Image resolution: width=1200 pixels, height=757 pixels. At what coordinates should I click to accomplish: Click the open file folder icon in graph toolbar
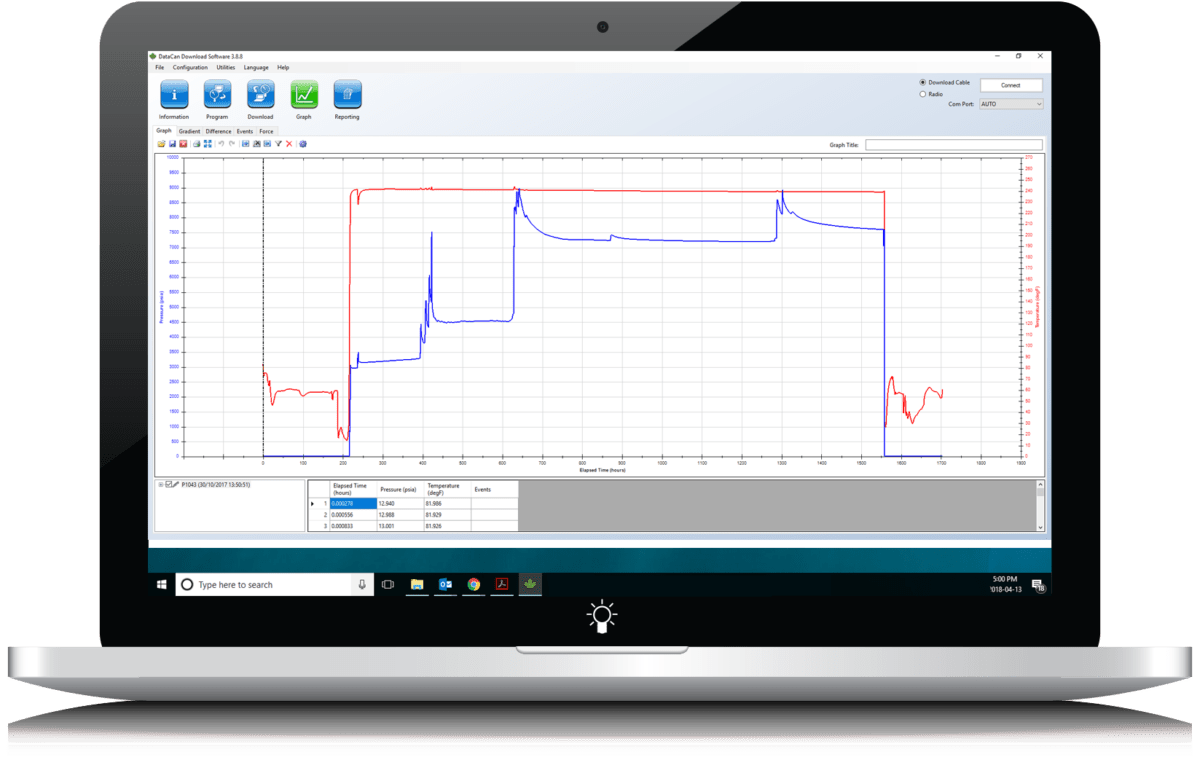pos(160,144)
